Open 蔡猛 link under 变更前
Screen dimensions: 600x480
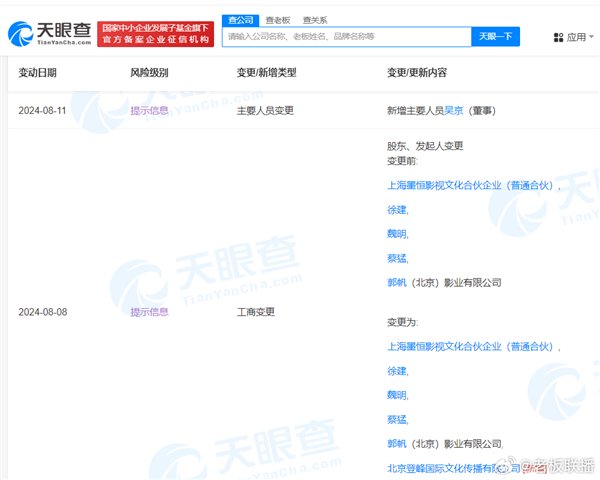click(396, 258)
